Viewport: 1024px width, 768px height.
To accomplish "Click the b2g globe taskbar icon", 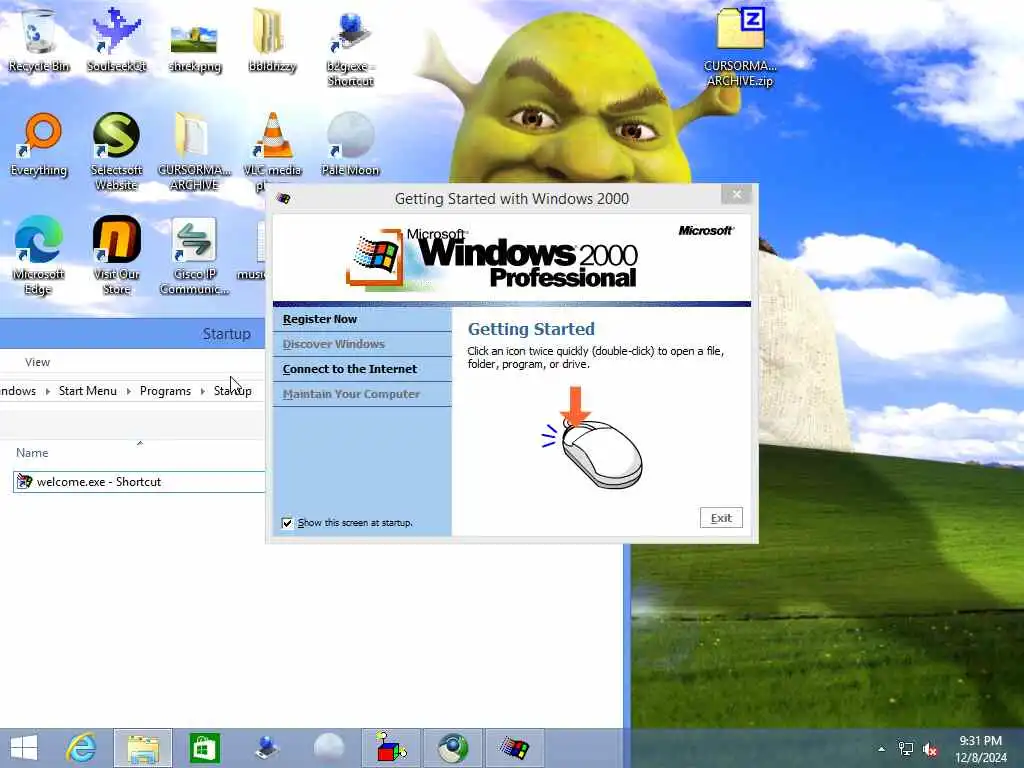I will pyautogui.click(x=266, y=748).
